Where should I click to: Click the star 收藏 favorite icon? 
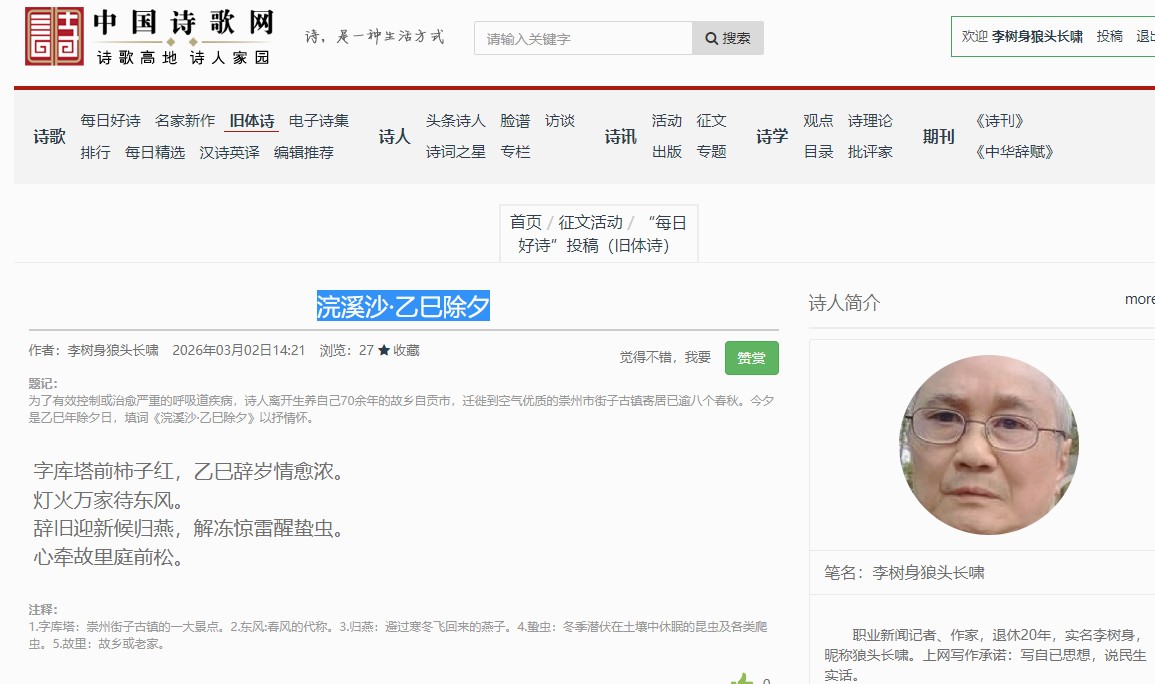384,351
